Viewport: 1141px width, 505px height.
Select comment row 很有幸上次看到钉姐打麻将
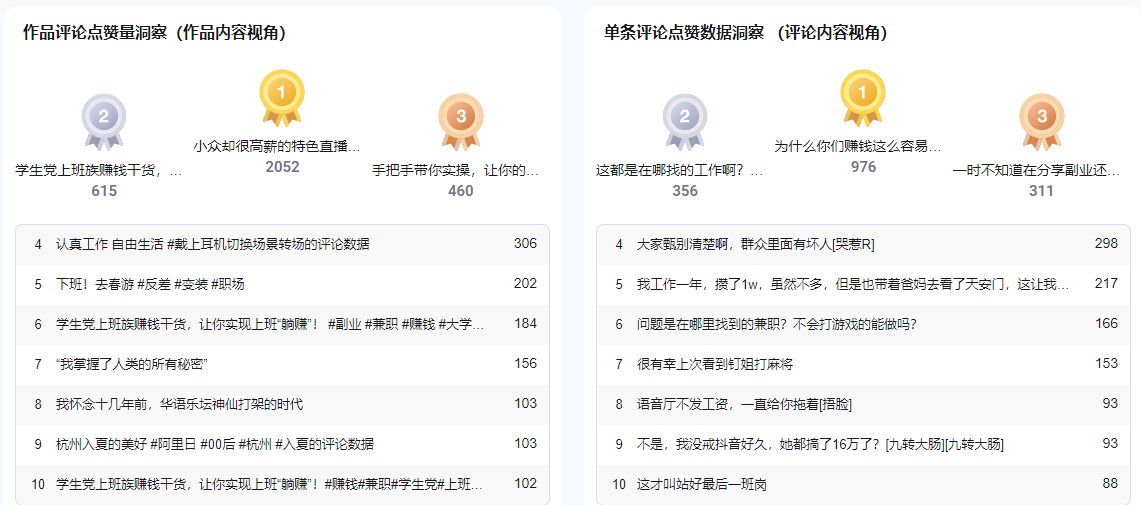[715, 364]
